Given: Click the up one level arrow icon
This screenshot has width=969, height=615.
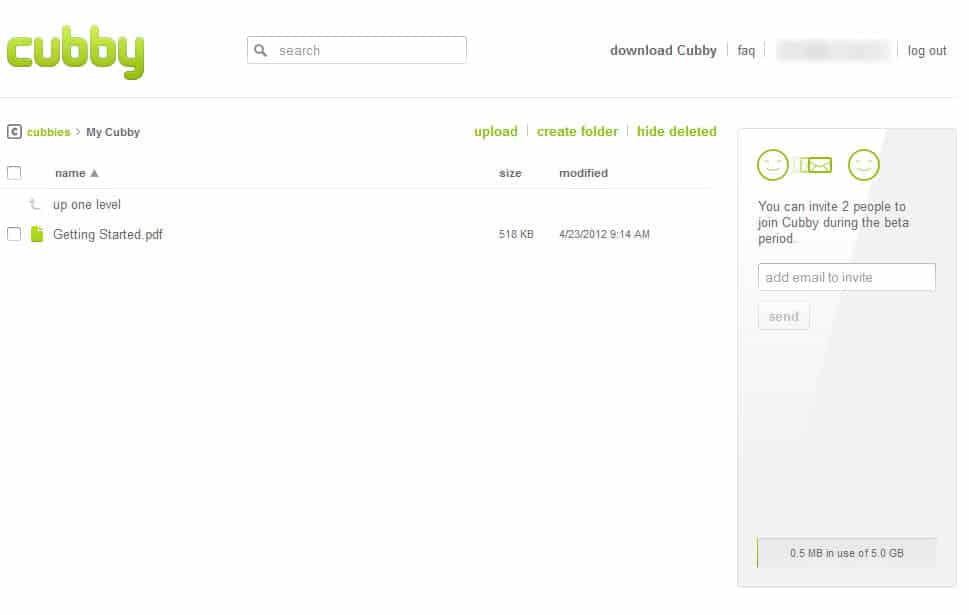Looking at the screenshot, I should pyautogui.click(x=35, y=204).
